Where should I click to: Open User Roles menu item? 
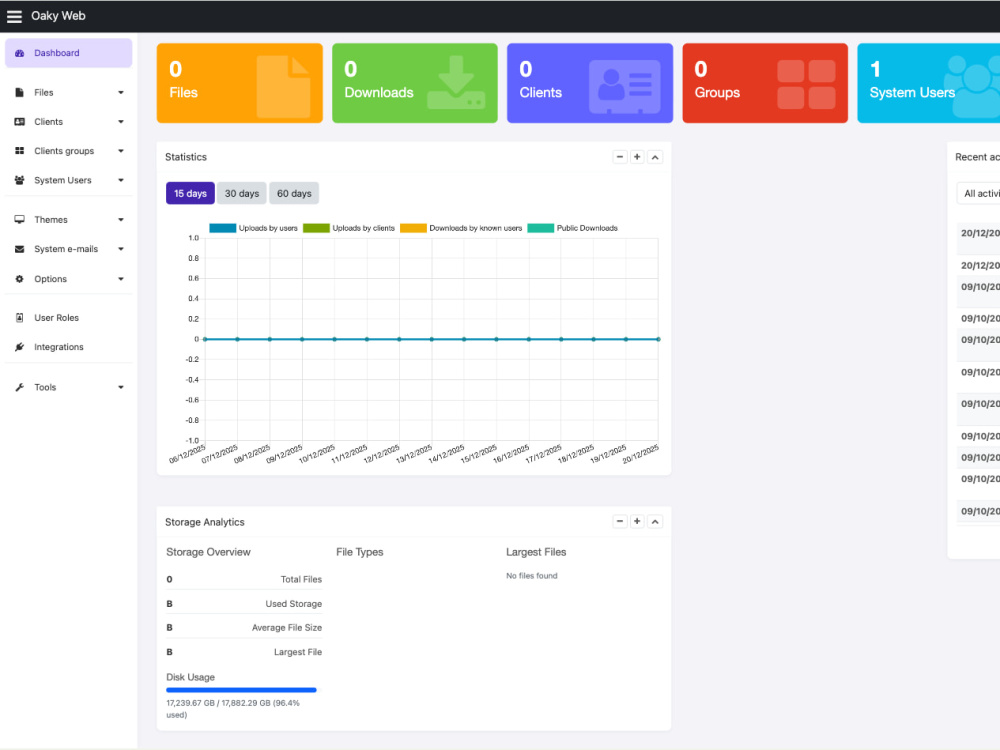(x=69, y=318)
